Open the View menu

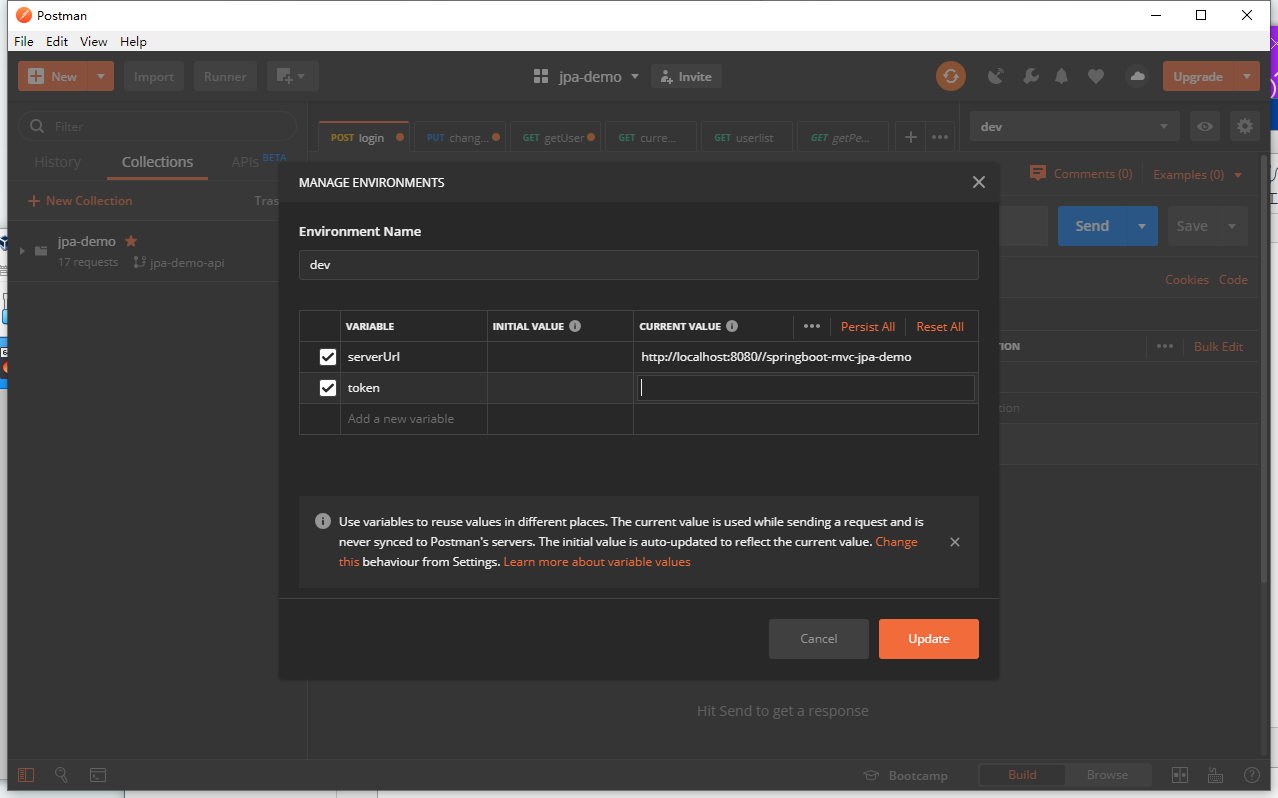[94, 41]
